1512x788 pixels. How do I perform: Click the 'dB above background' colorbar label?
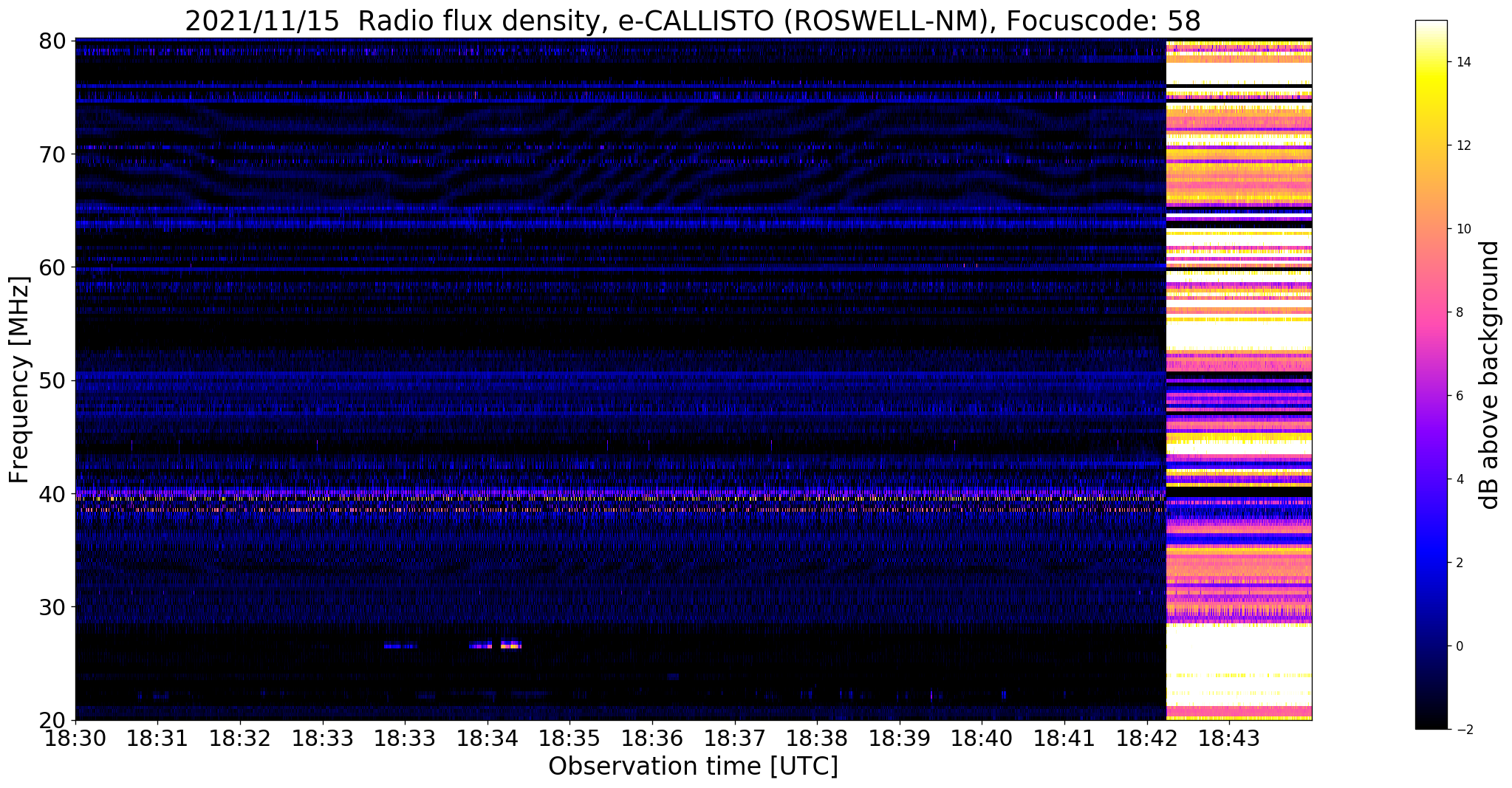pyautogui.click(x=1490, y=374)
